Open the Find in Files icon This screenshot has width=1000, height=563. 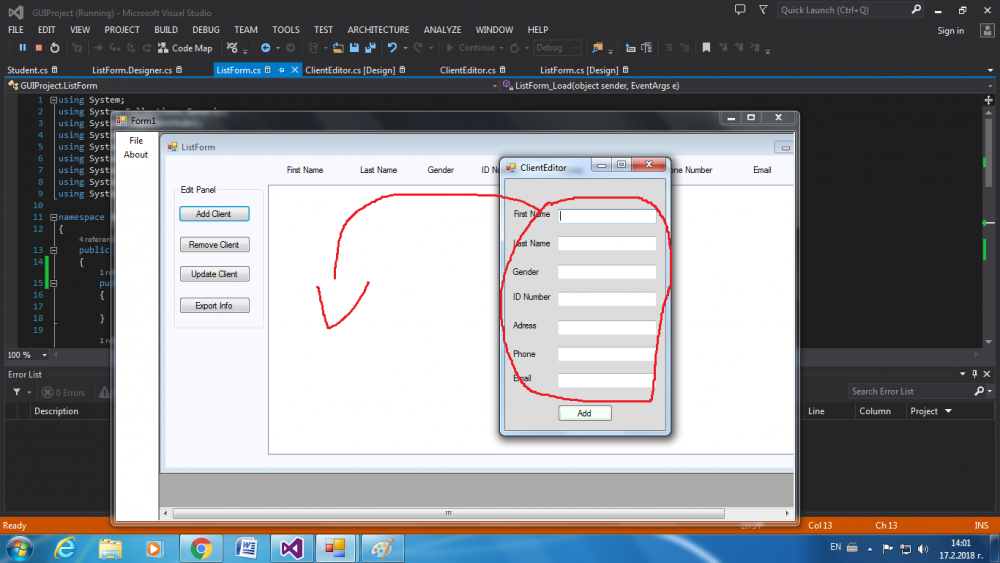[x=598, y=48]
